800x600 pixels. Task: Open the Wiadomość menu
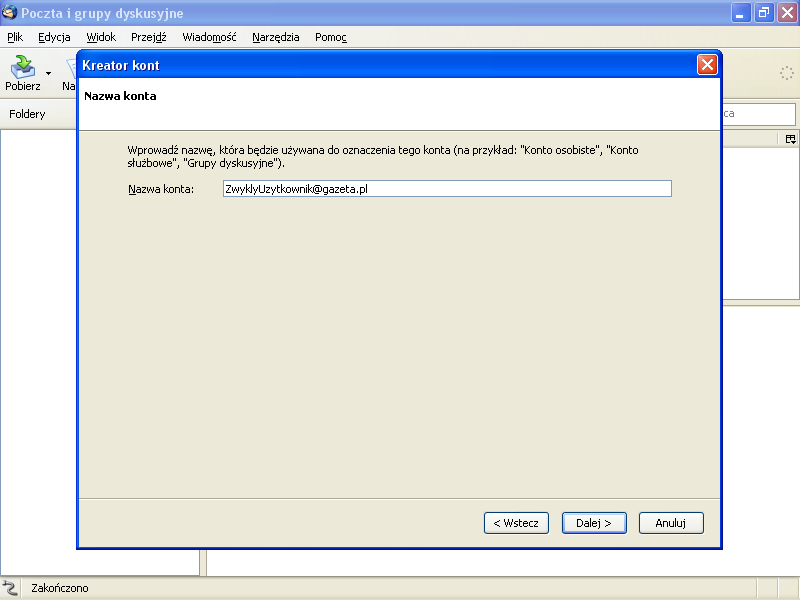[209, 37]
